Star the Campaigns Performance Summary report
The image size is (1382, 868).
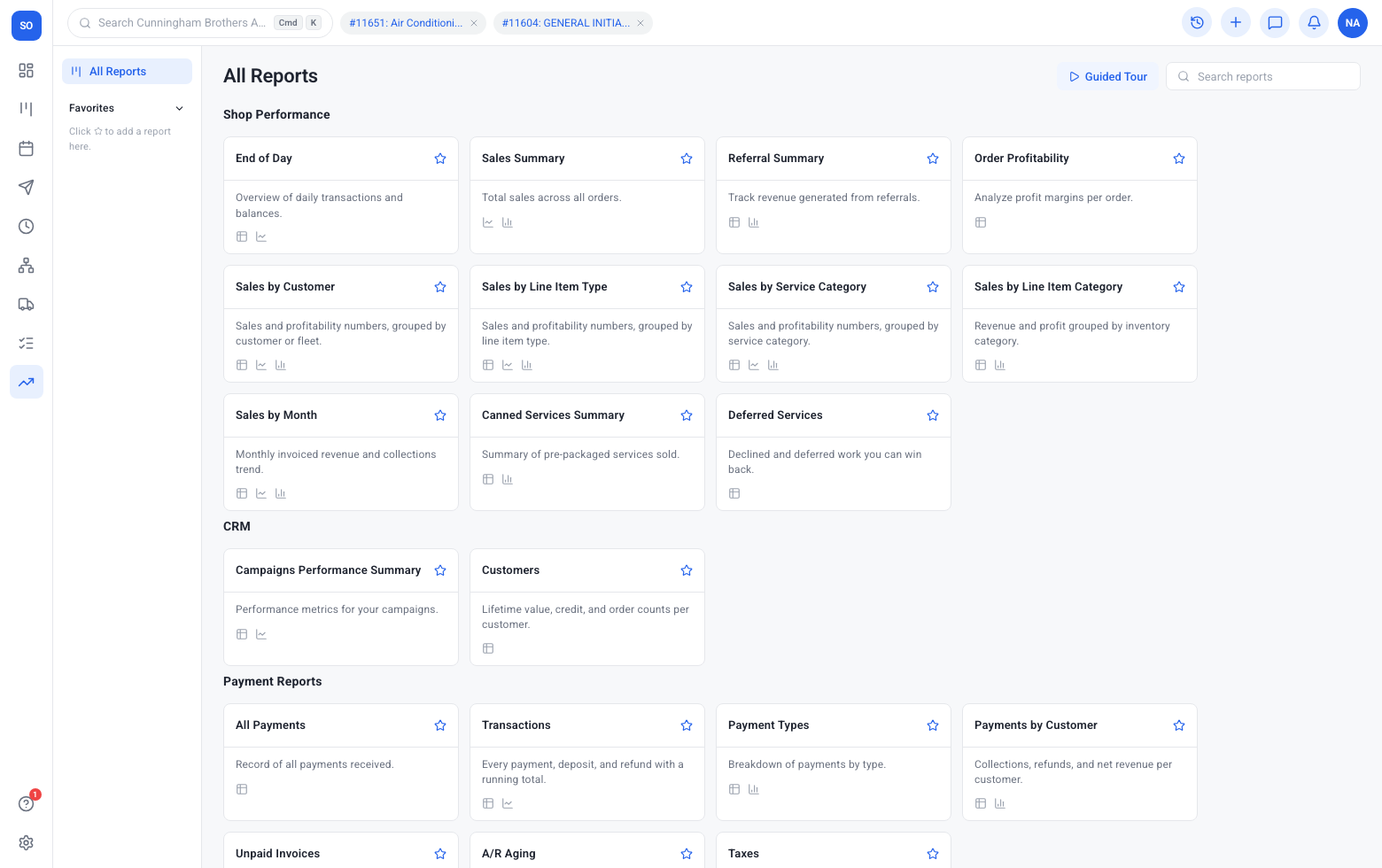pyautogui.click(x=440, y=570)
